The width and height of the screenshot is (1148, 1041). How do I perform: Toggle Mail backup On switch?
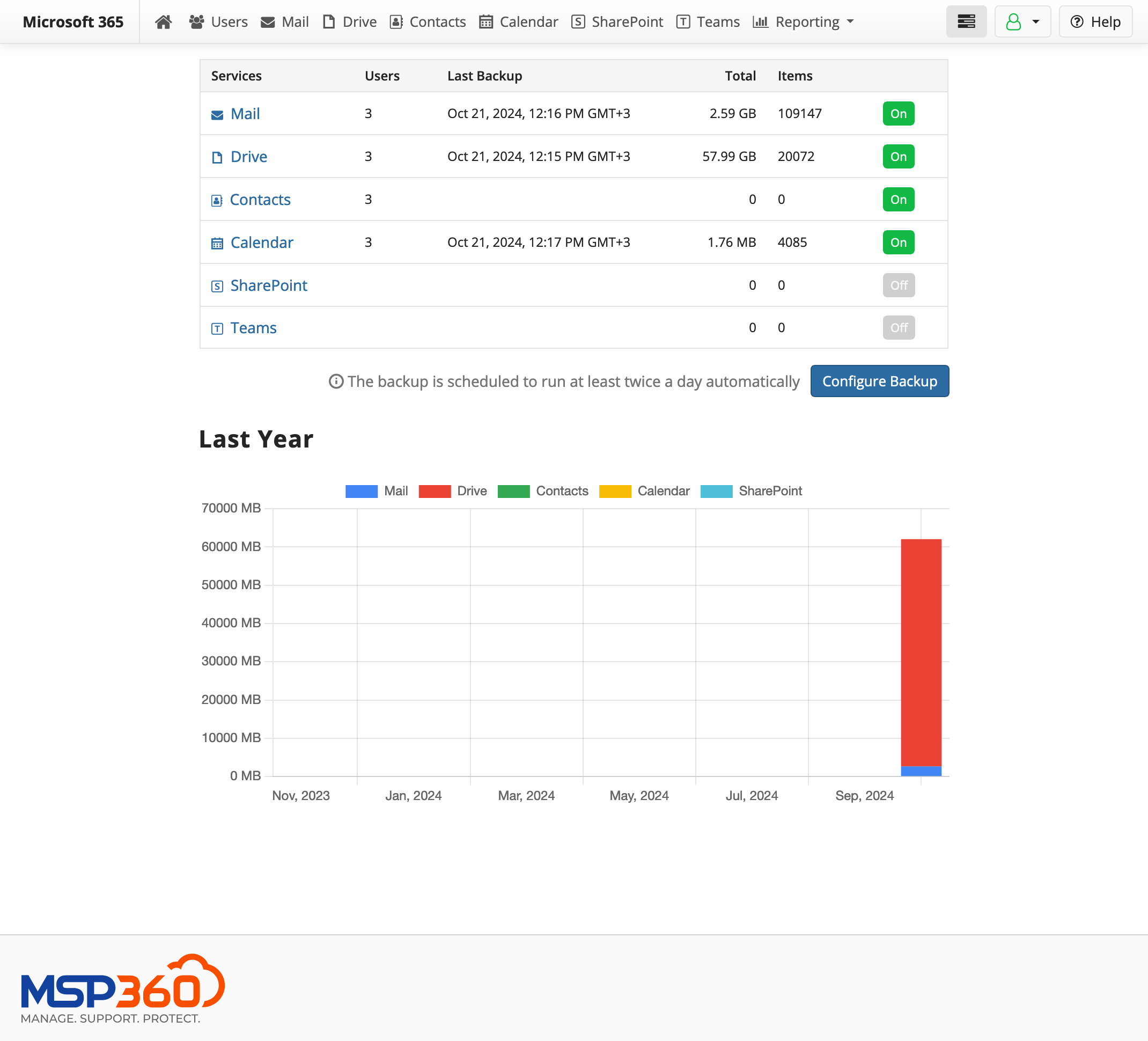pos(899,114)
